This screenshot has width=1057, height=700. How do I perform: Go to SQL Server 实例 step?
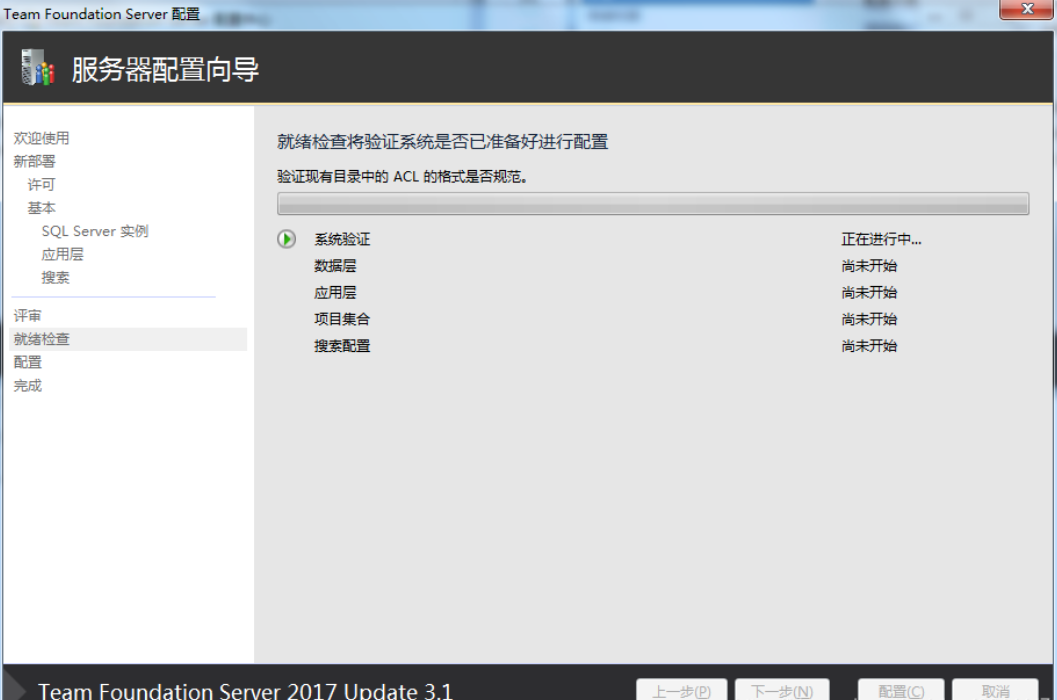[95, 231]
